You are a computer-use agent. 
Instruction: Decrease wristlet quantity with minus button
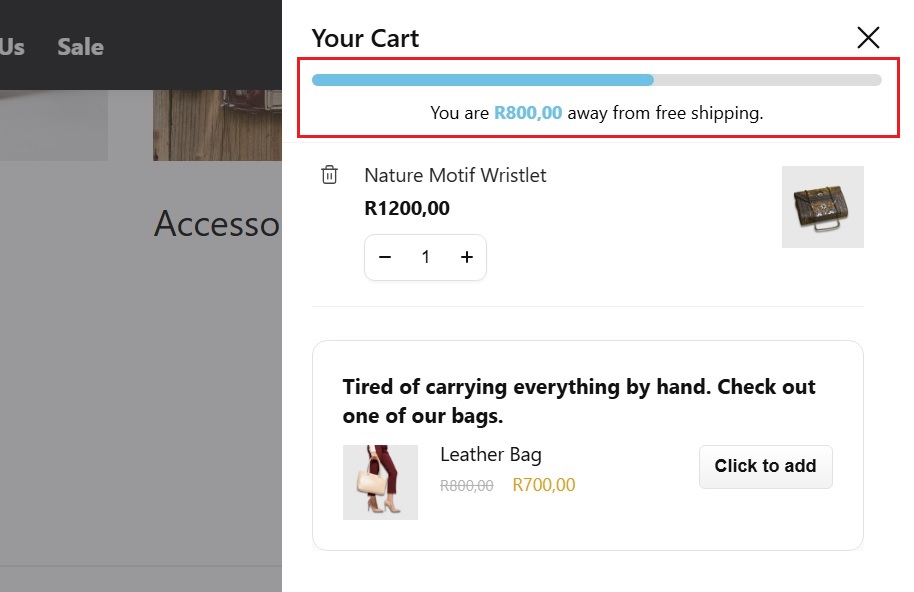[x=385, y=258]
